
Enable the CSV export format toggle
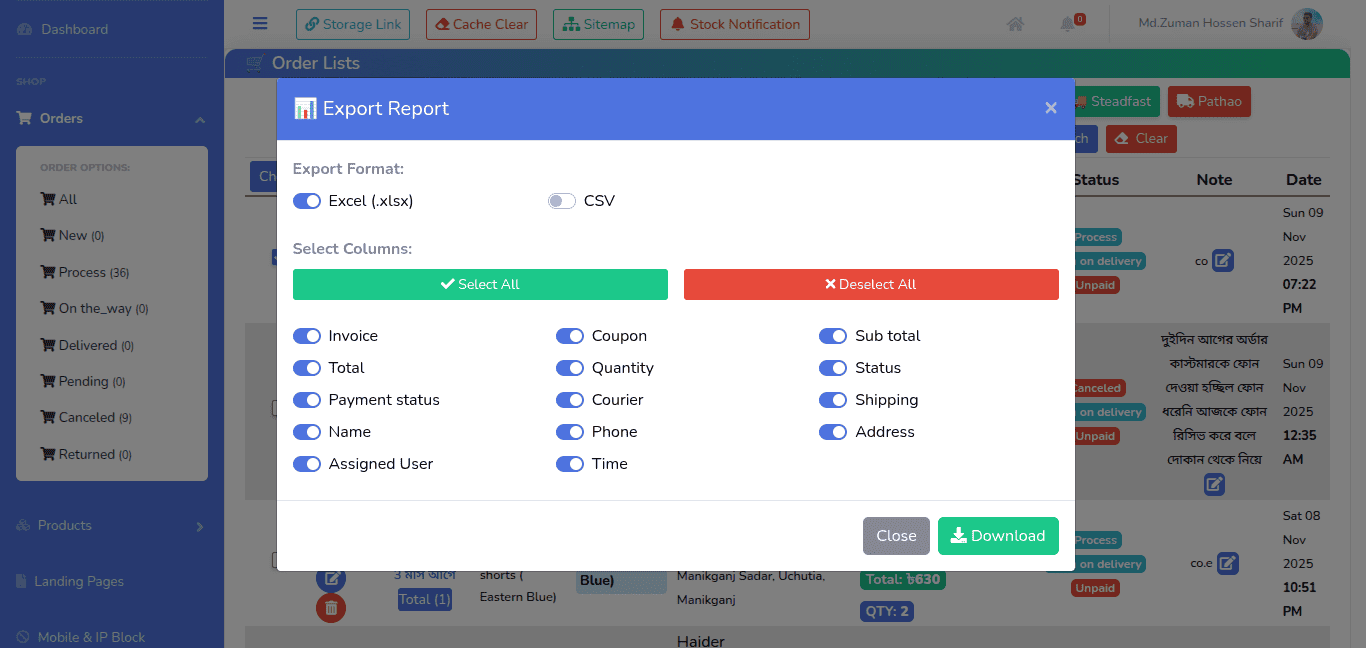(x=562, y=201)
